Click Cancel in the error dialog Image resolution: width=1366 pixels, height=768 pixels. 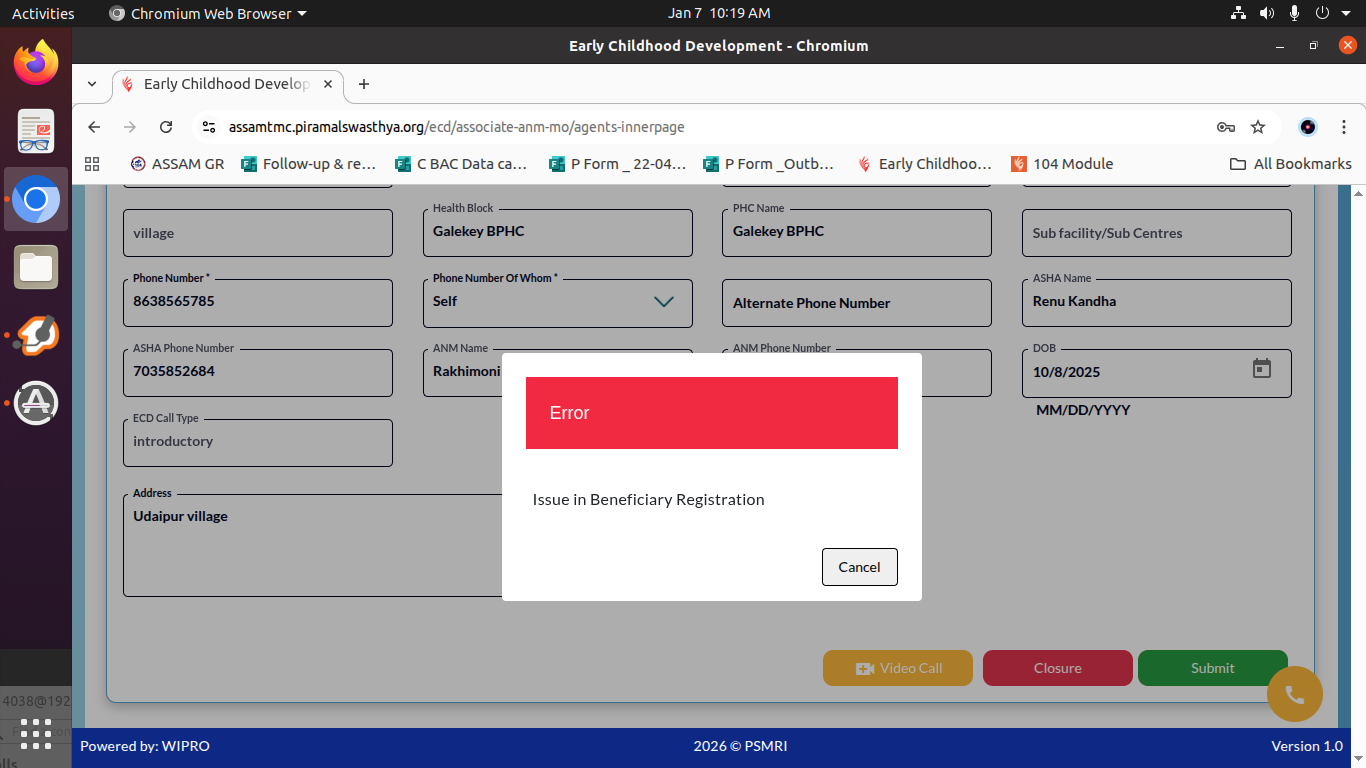coord(859,567)
